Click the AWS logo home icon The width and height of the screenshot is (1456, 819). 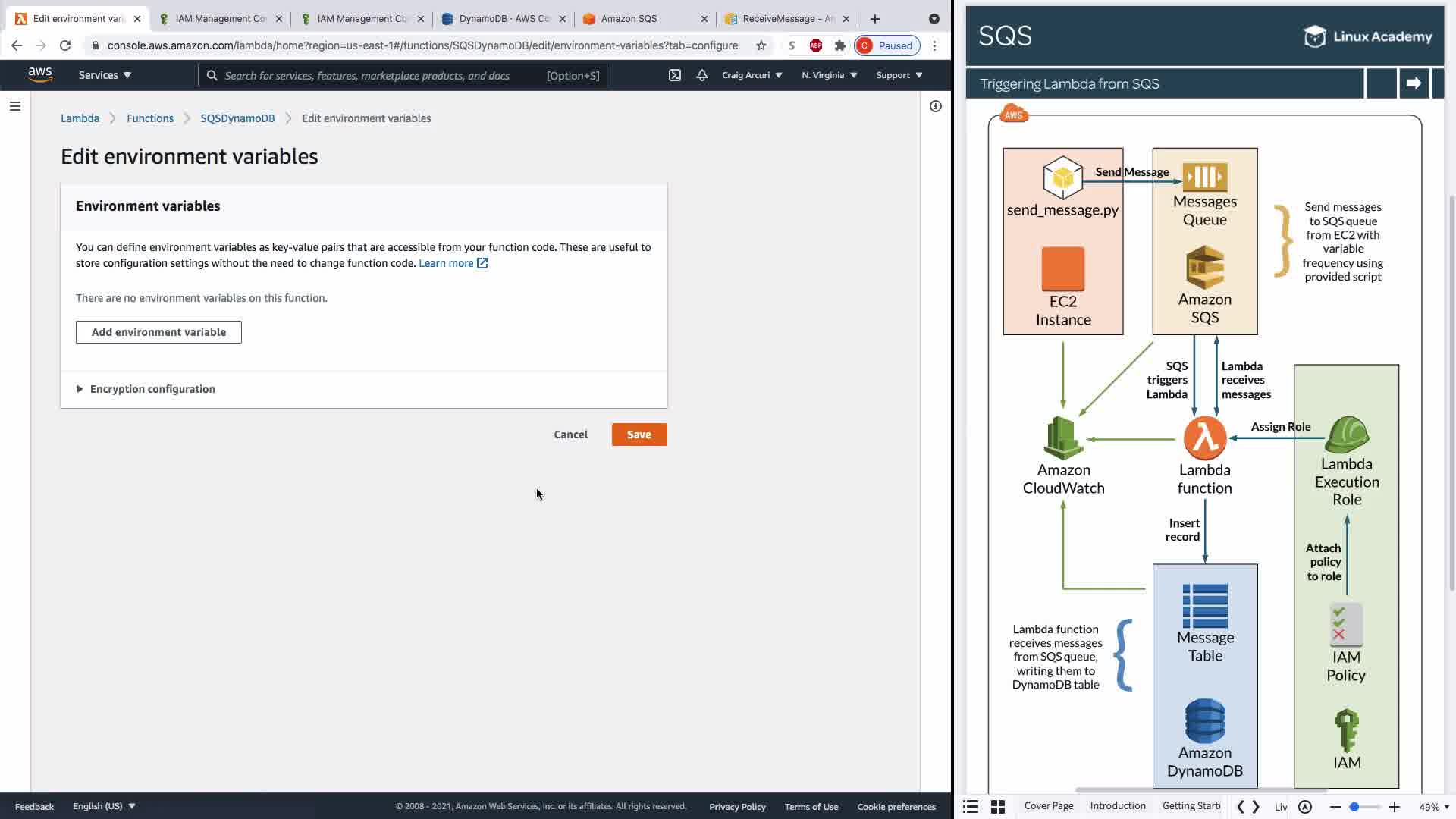coord(39,75)
